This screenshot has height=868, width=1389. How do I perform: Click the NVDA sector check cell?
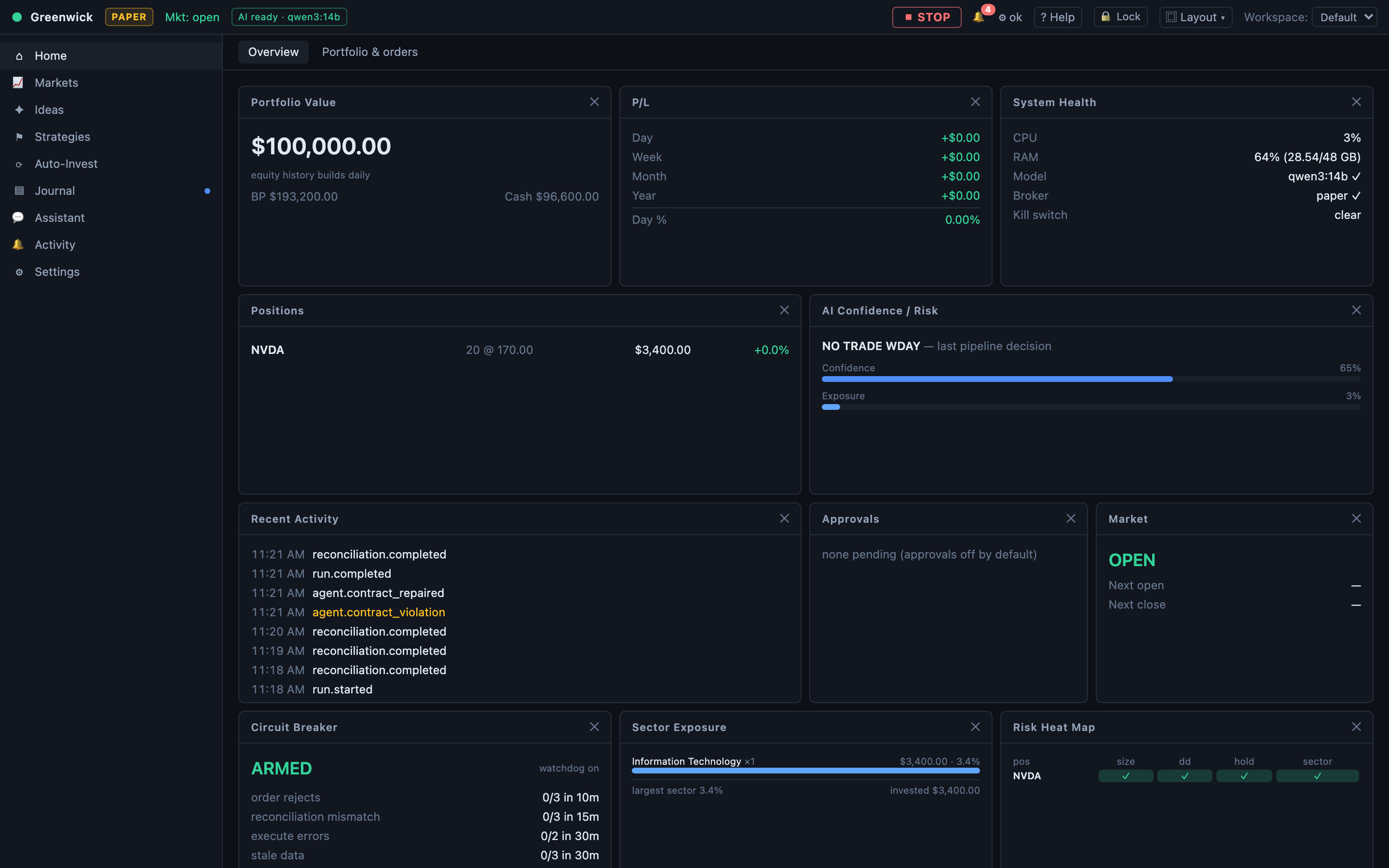click(x=1317, y=775)
